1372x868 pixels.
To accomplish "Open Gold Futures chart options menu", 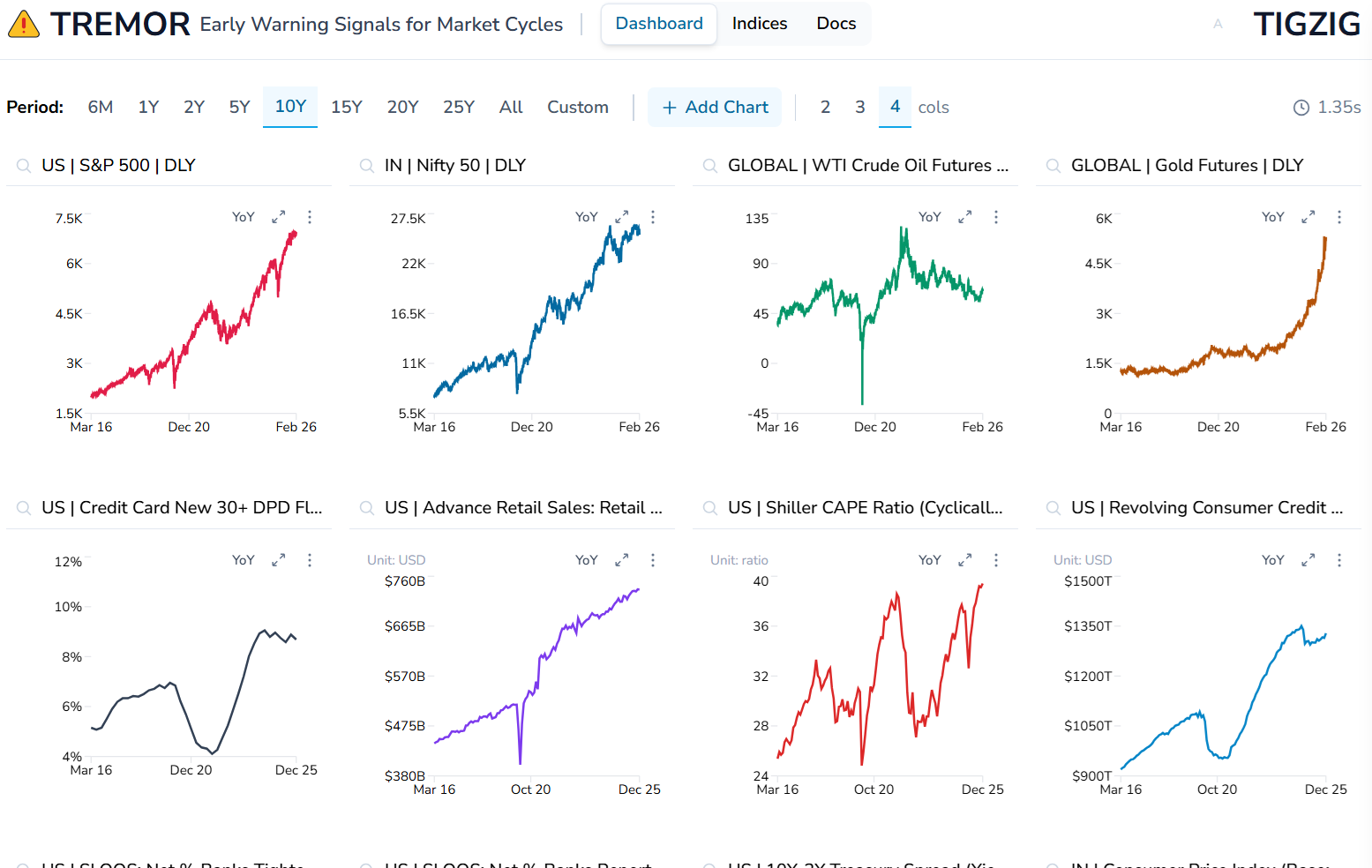I will pyautogui.click(x=1339, y=217).
